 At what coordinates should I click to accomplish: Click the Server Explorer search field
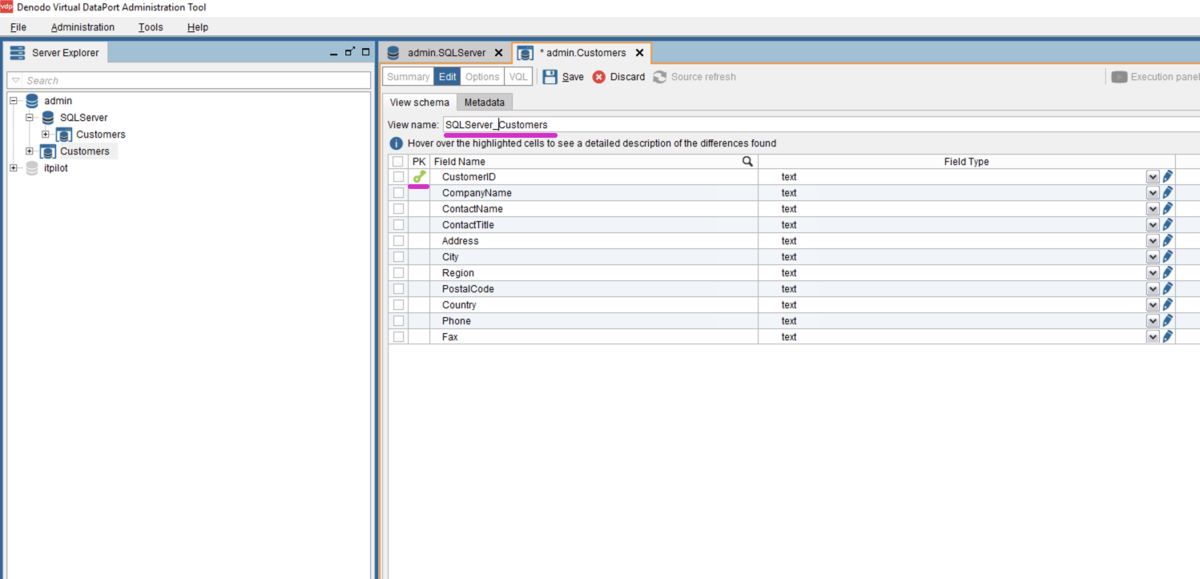[x=188, y=81]
